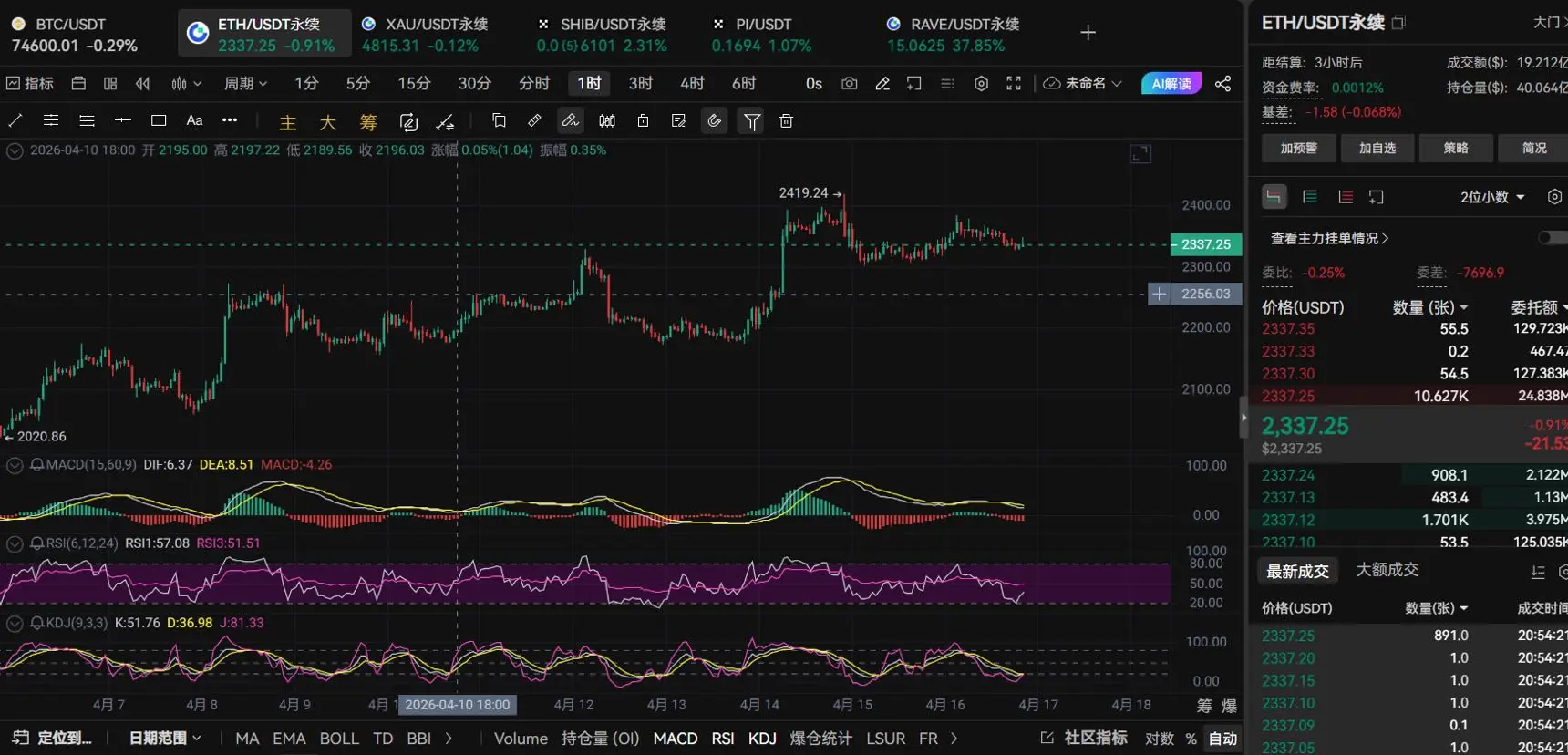Open the 周期 period dropdown
1568x755 pixels.
pyautogui.click(x=245, y=83)
